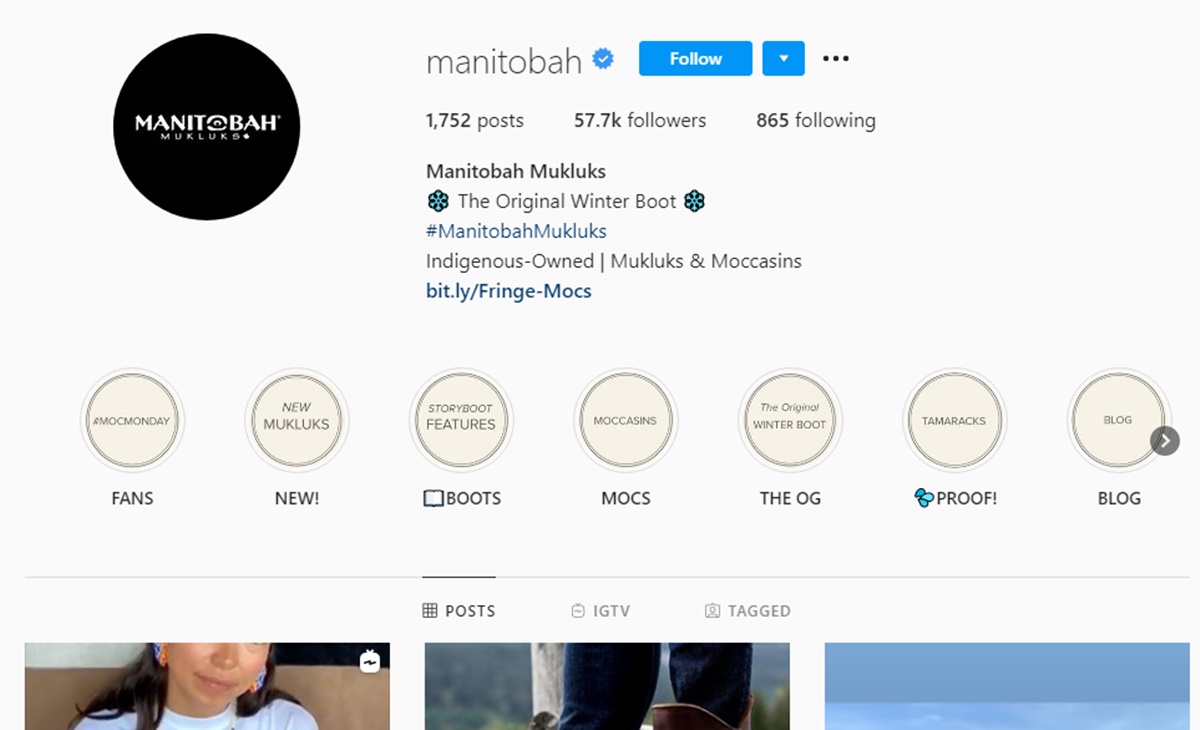The image size is (1200, 730).
Task: Open the Moccasins story highlight
Action: pos(625,421)
